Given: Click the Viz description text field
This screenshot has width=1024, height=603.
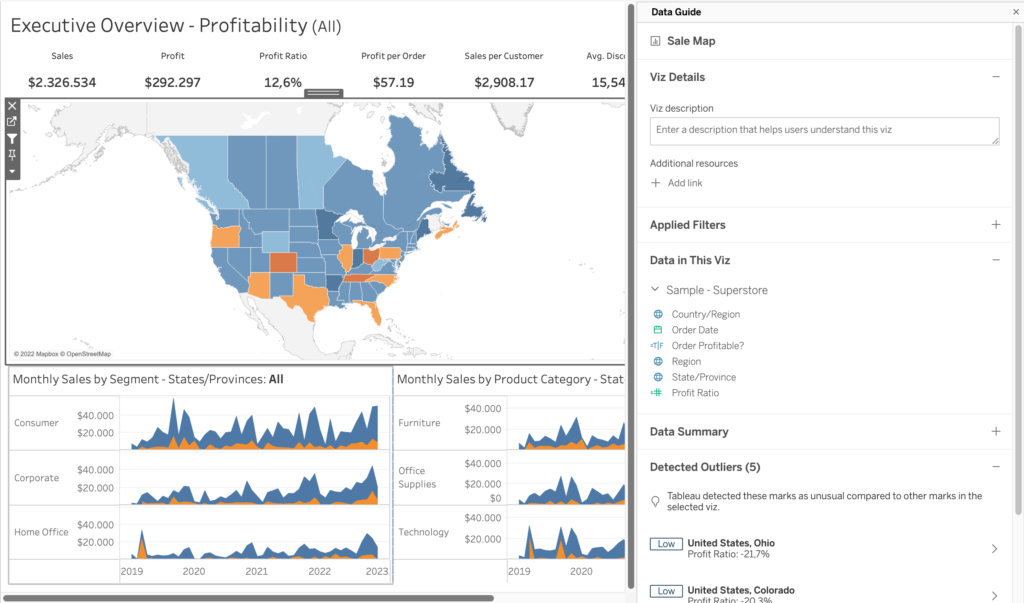Looking at the screenshot, I should tap(824, 131).
